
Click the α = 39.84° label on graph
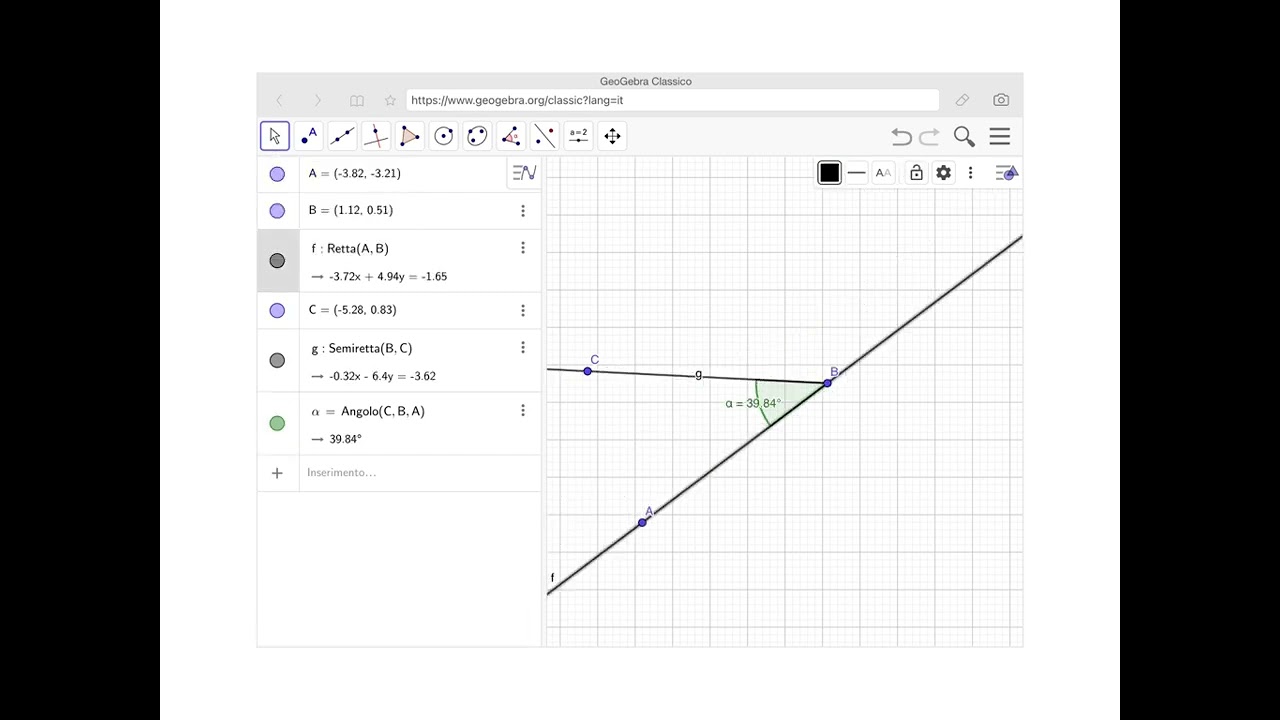pos(753,404)
